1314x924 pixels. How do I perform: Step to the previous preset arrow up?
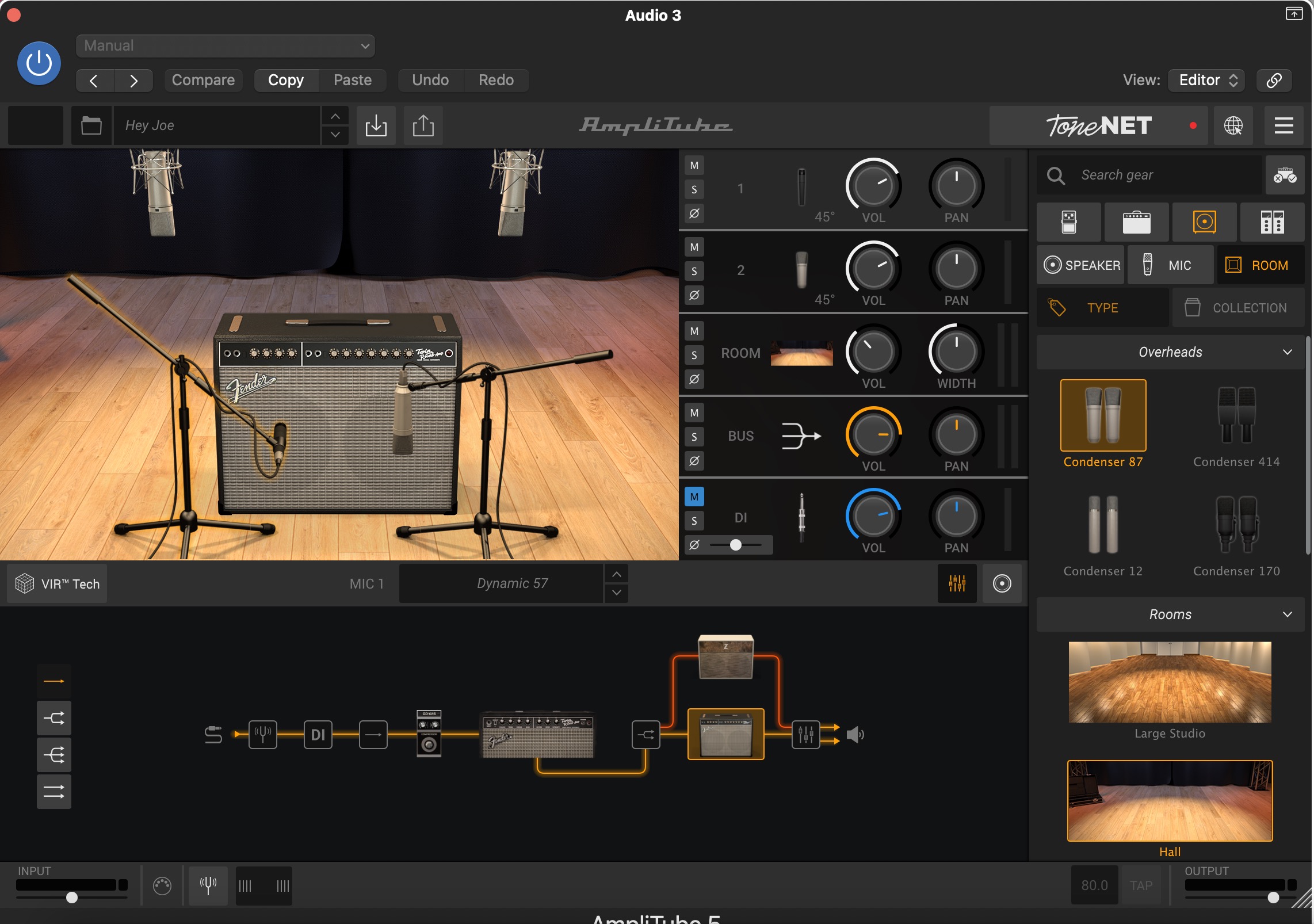[x=335, y=116]
